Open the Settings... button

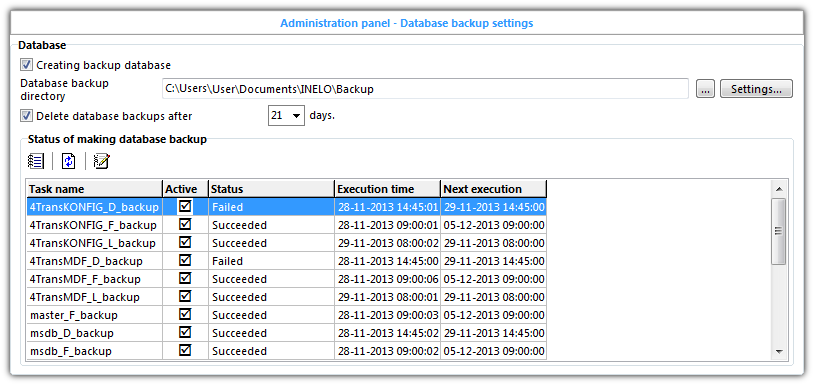[756, 89]
